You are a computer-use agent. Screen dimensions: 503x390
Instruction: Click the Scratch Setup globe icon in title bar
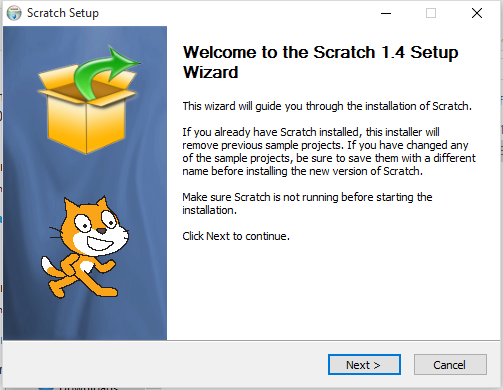[14, 13]
